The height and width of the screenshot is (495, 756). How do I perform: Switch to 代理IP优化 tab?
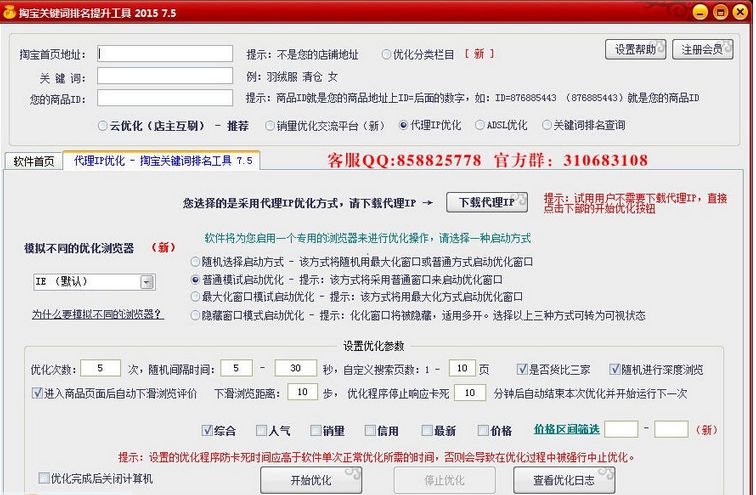click(162, 160)
